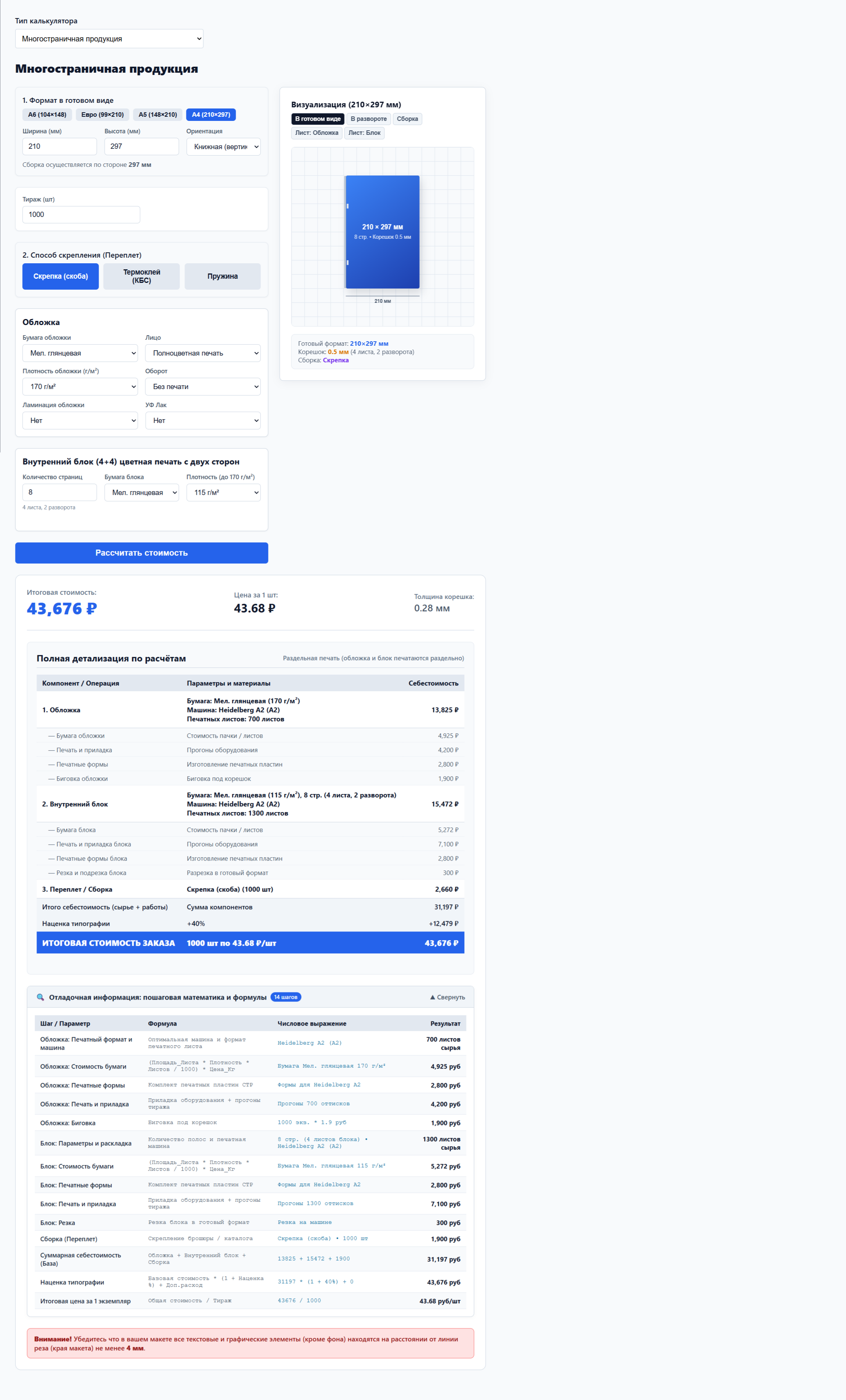Expand the 'УФ Лак' dropdown

click(203, 420)
